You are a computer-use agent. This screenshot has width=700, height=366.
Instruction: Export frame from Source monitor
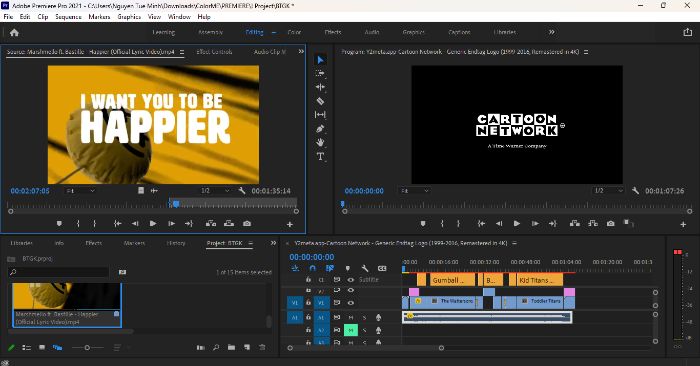[247, 224]
